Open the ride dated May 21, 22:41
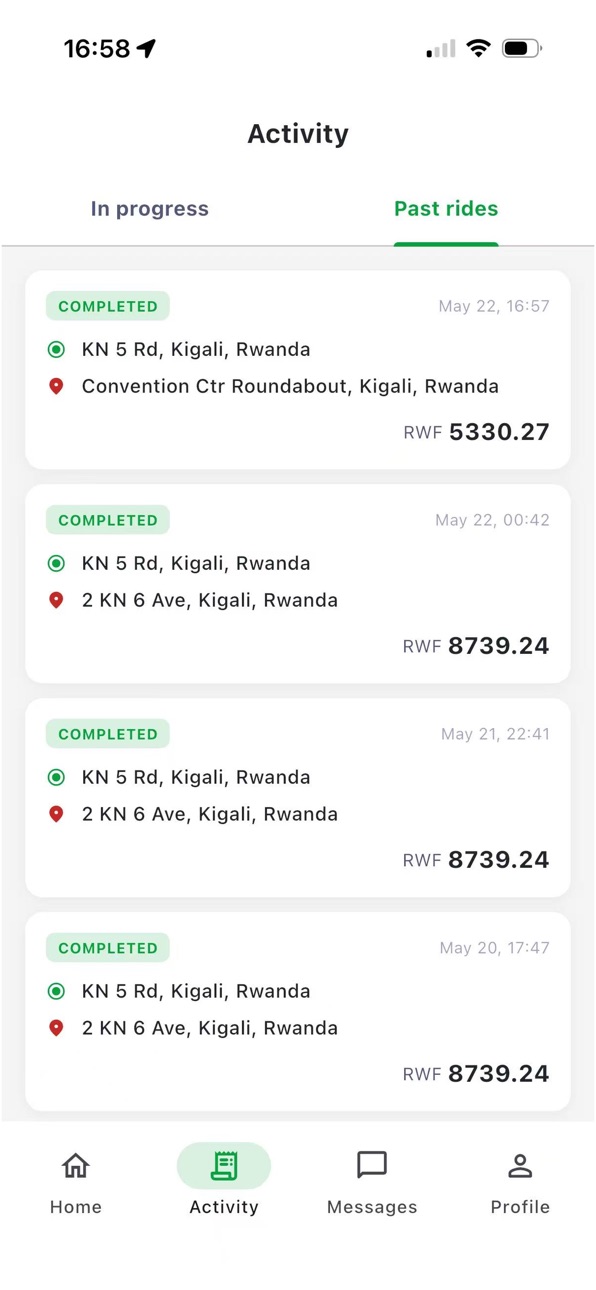596x1290 pixels. [x=298, y=797]
